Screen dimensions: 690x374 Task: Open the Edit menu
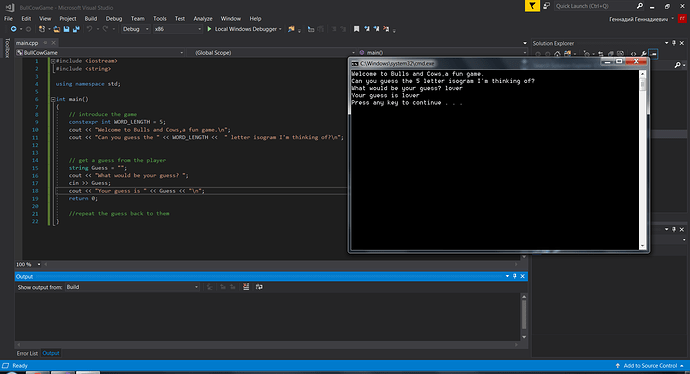[x=26, y=18]
